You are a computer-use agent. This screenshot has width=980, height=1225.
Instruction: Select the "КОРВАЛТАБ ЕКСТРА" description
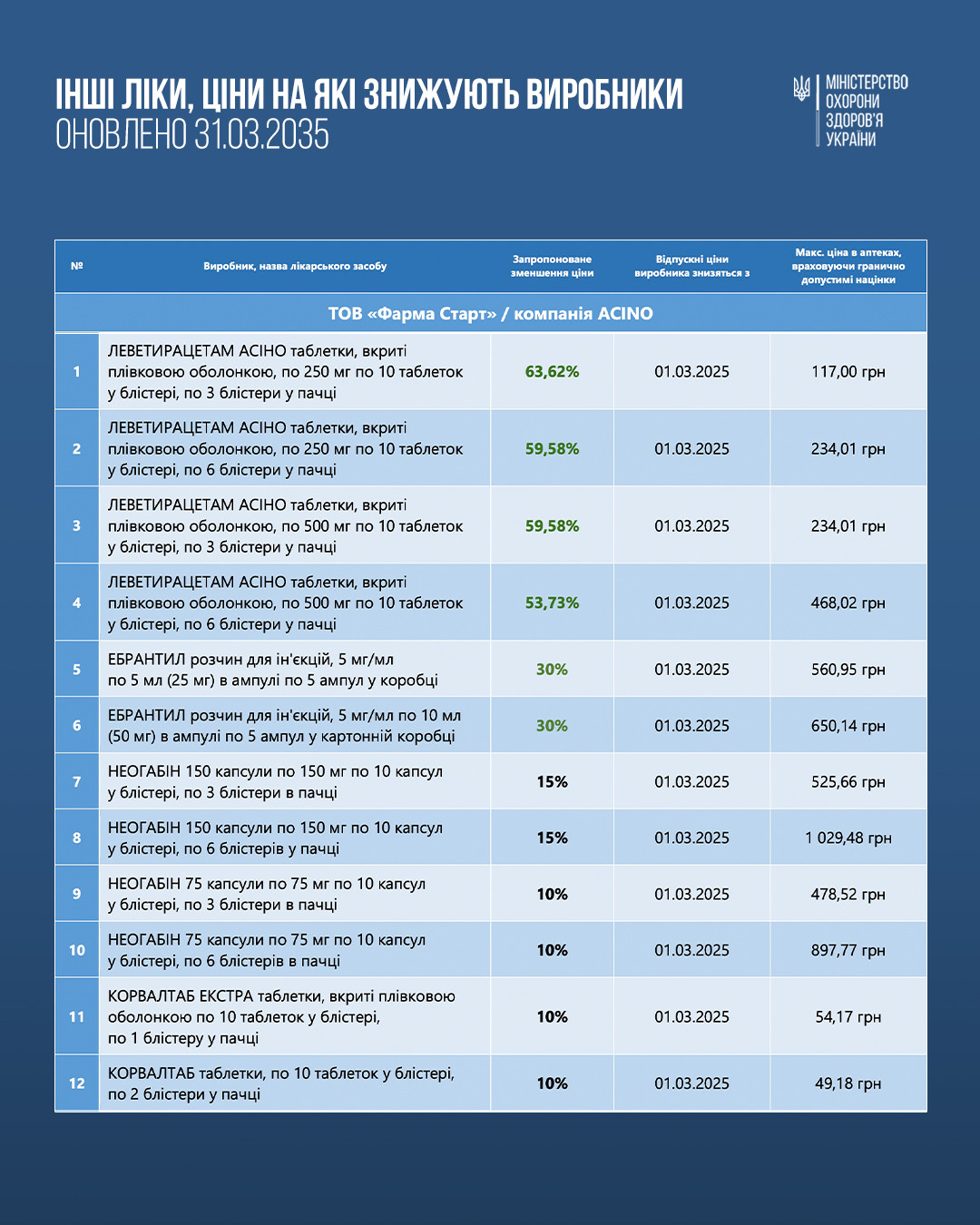[282, 1017]
